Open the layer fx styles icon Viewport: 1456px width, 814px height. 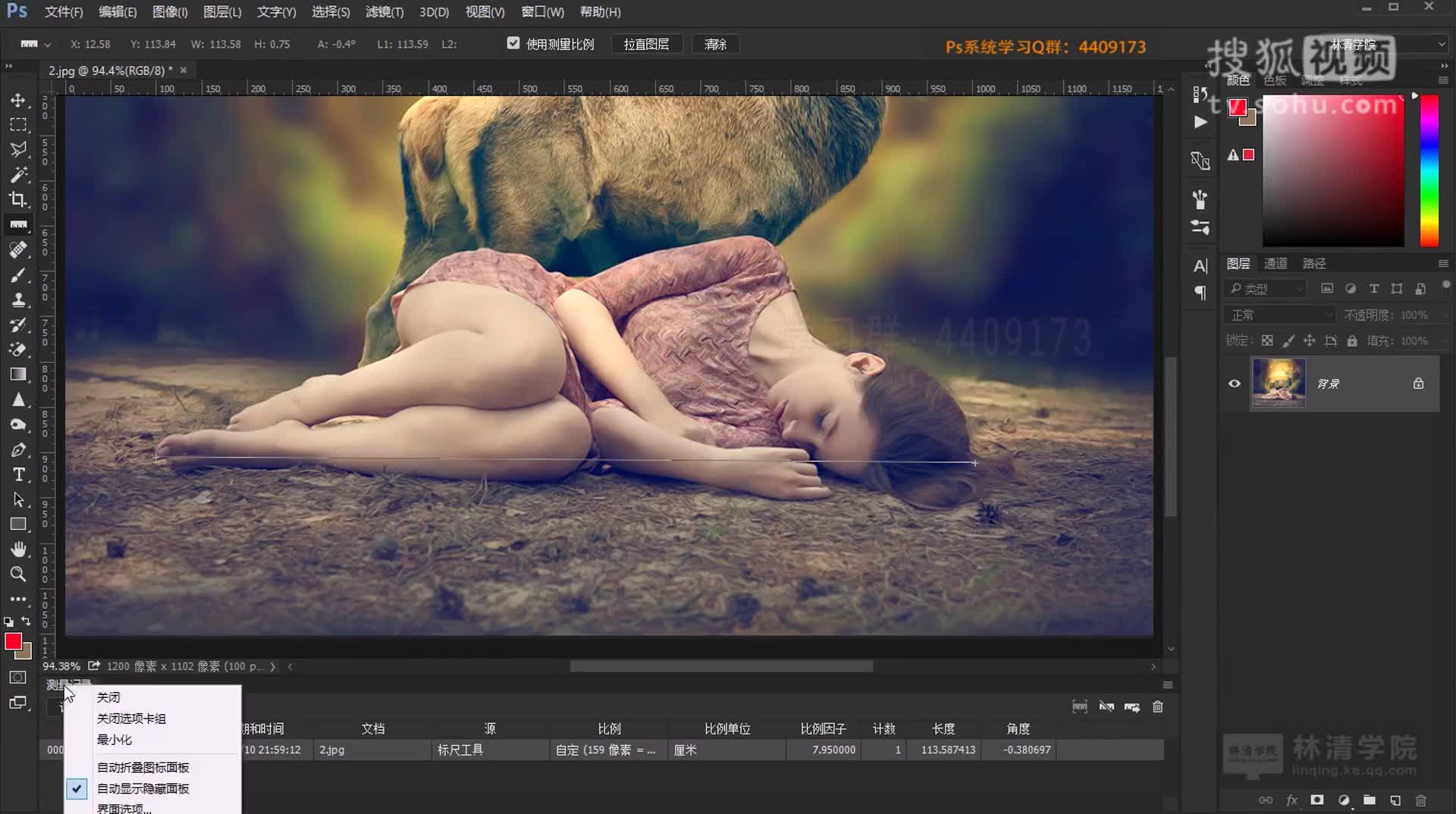point(1291,800)
